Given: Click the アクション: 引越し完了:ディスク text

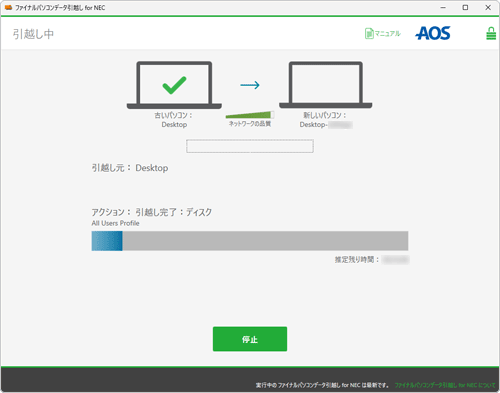Looking at the screenshot, I should pos(152,212).
